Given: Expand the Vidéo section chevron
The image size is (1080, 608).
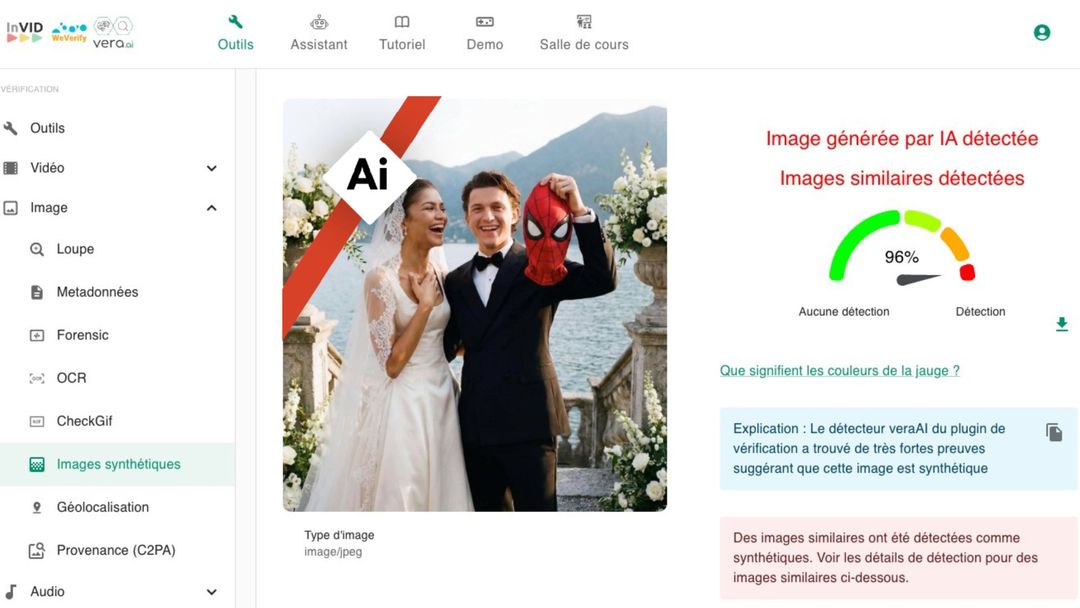Looking at the screenshot, I should (x=211, y=168).
